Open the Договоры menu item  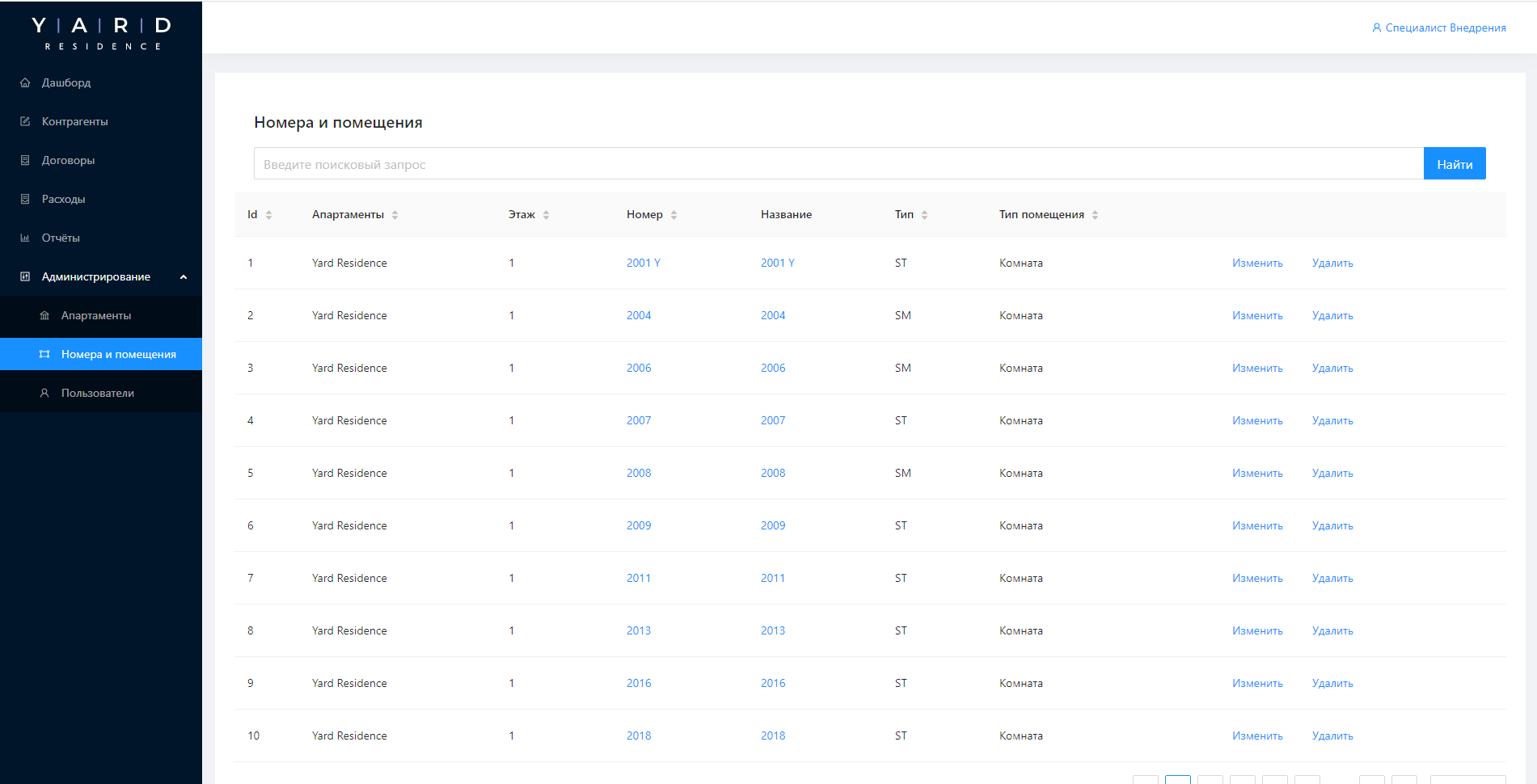pyautogui.click(x=68, y=160)
